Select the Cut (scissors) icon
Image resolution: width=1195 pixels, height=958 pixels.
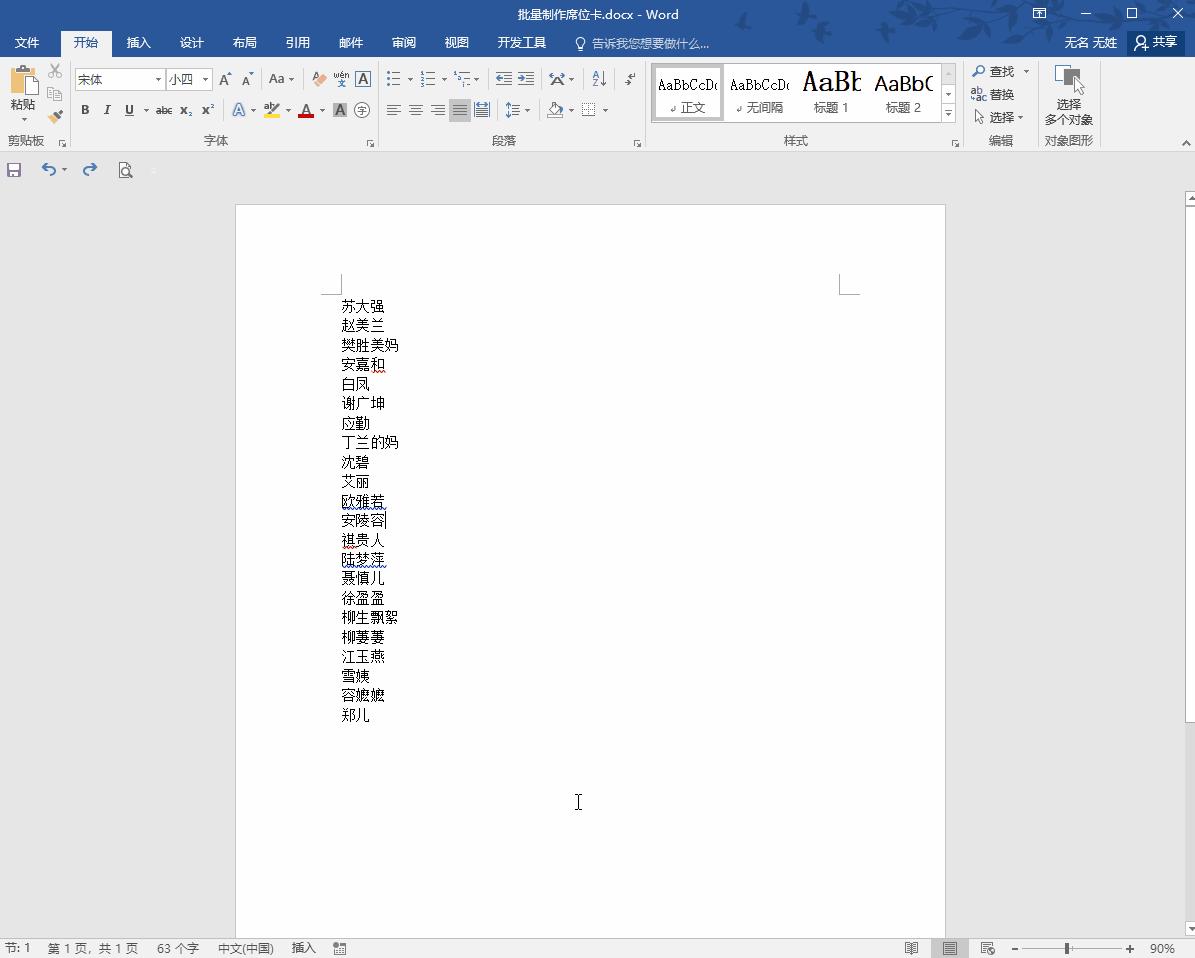(x=54, y=70)
